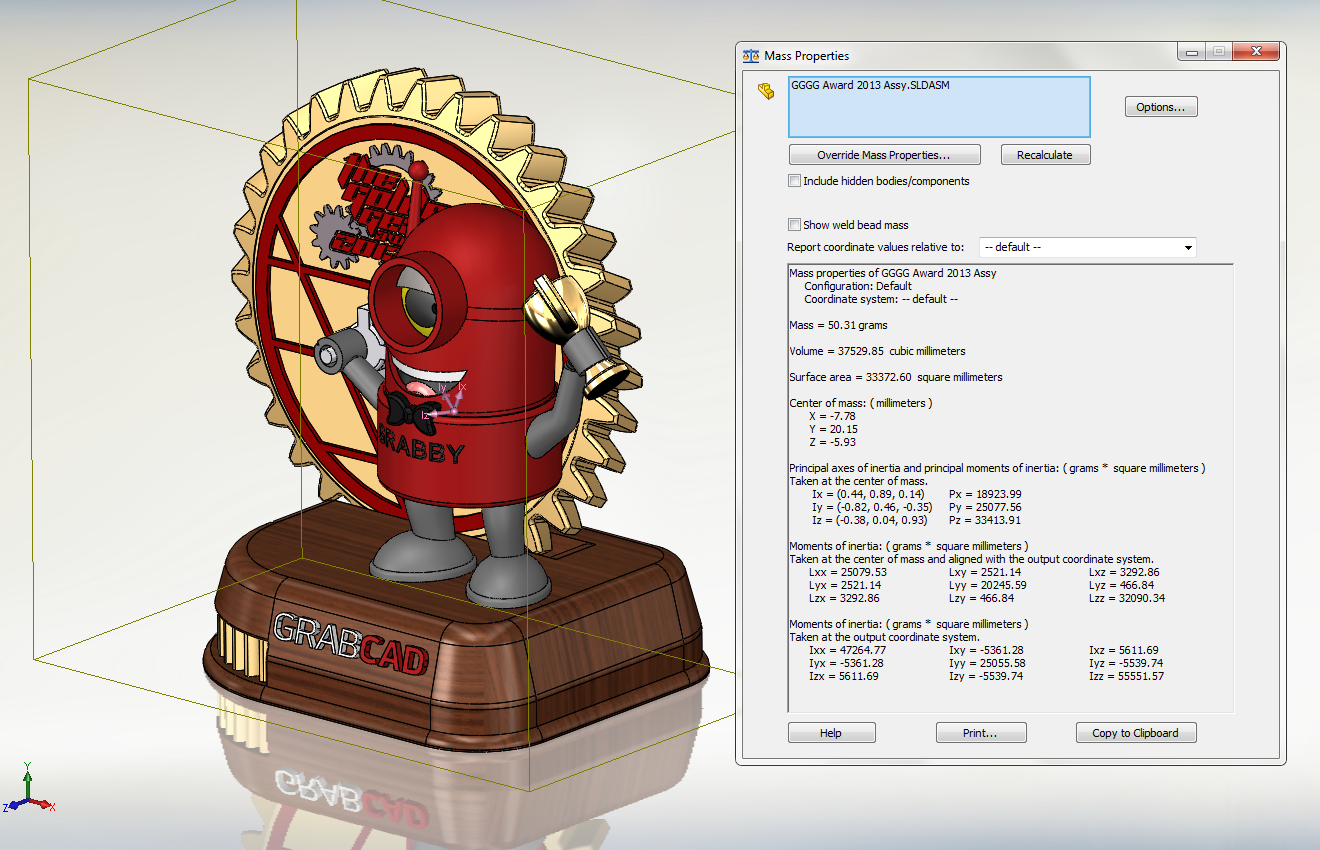
Task: Click the Ixz = 5611.69 value
Action: pos(1124,650)
